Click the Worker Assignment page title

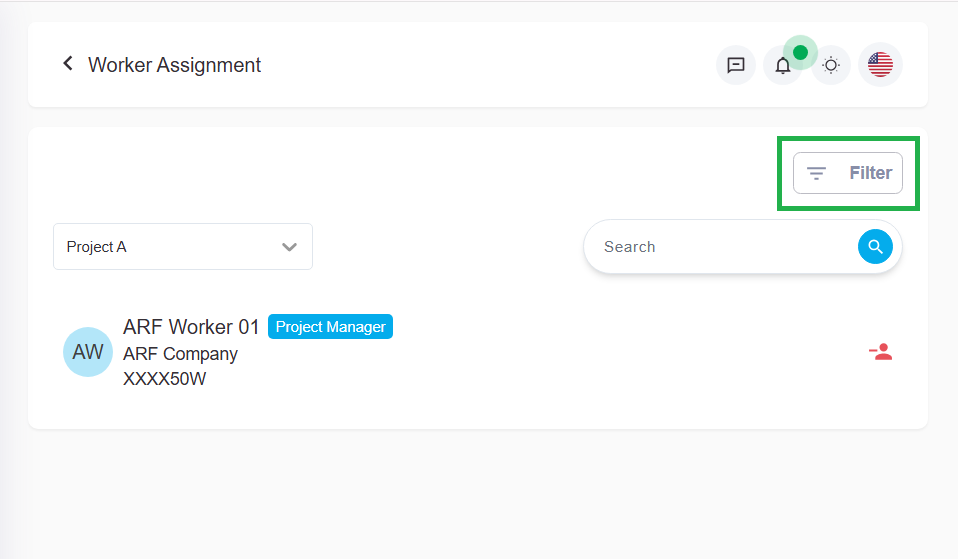(x=174, y=65)
